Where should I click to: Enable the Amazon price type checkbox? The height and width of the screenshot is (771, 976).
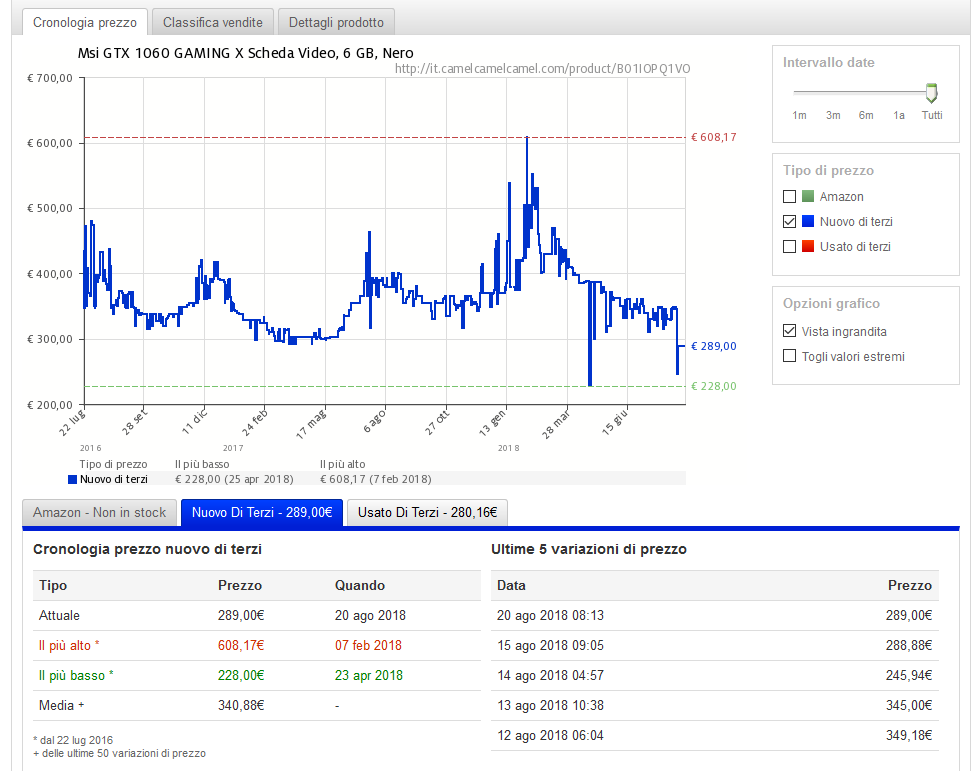(790, 197)
